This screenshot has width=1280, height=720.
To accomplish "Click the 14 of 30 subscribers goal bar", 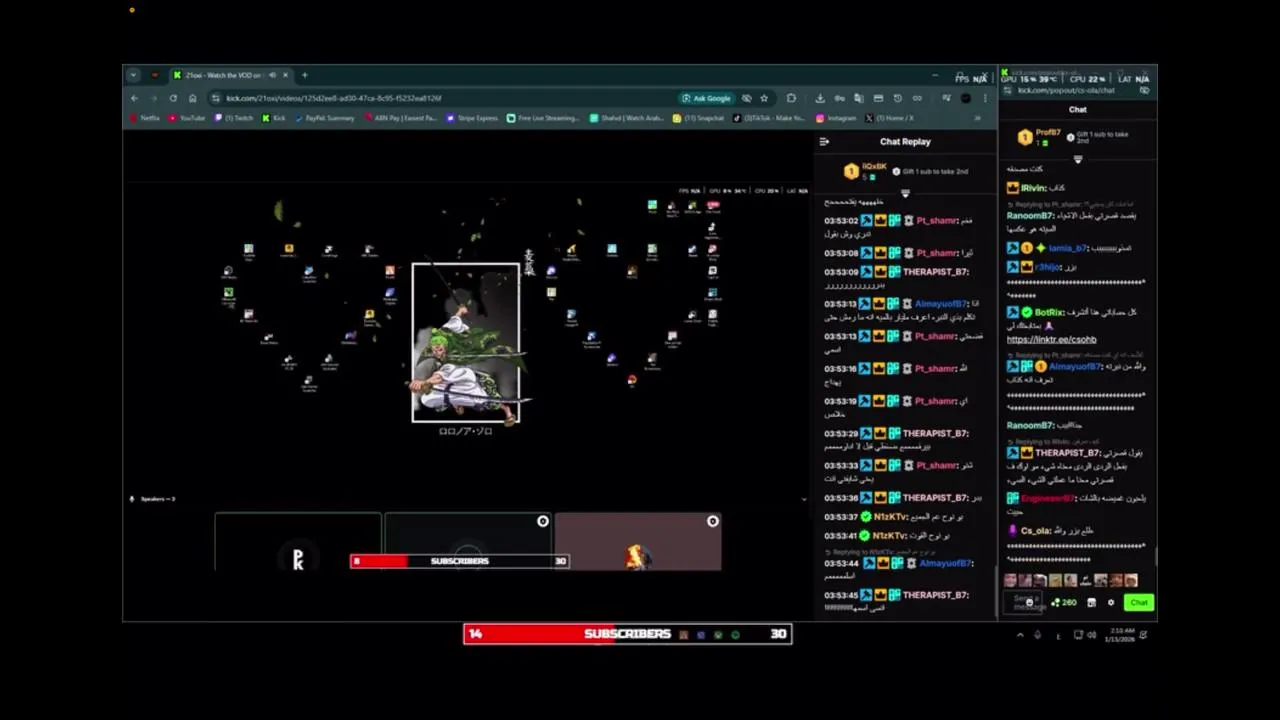I will click(628, 634).
